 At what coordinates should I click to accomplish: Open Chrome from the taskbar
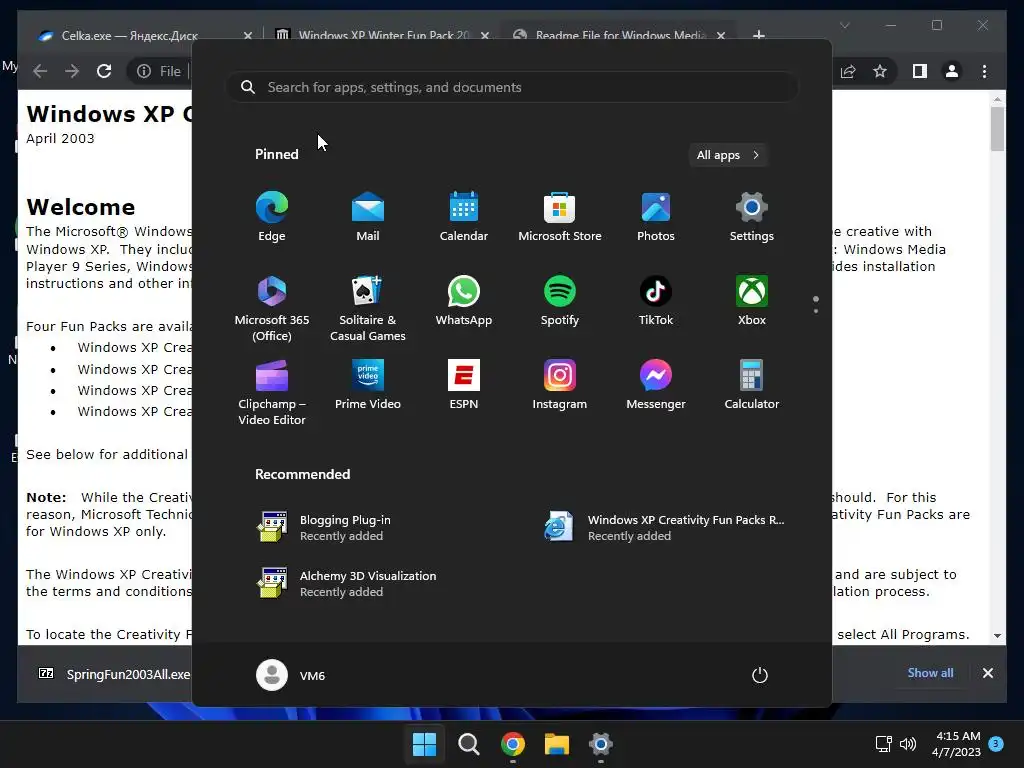(x=513, y=744)
